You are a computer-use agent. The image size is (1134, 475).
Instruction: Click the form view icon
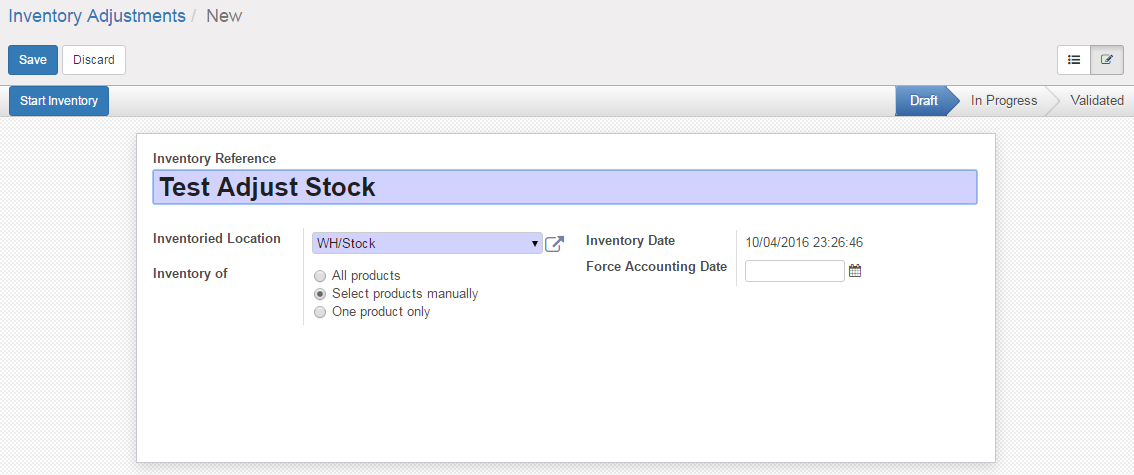click(x=1106, y=60)
